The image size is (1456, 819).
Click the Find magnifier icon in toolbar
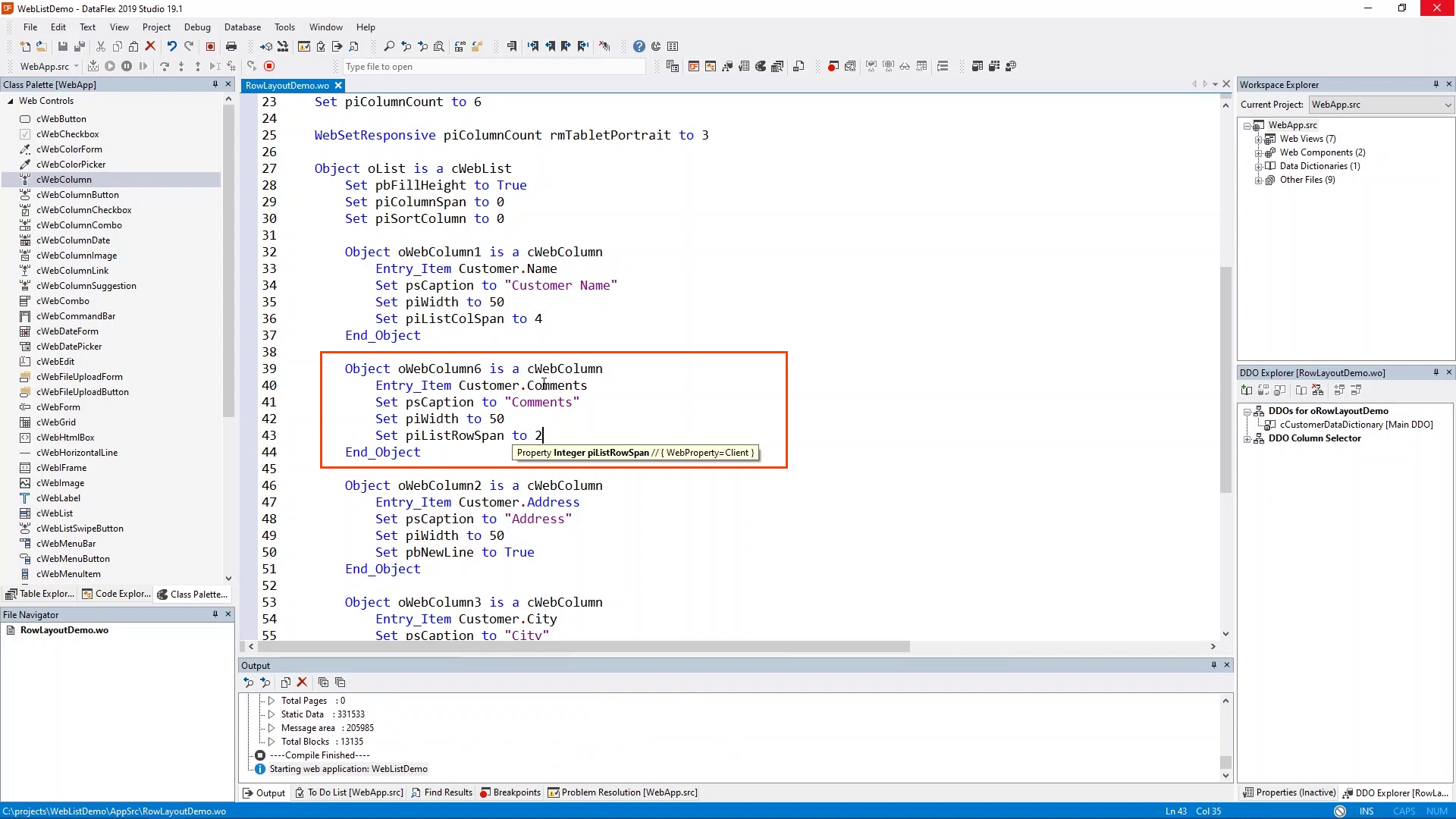pos(389,46)
